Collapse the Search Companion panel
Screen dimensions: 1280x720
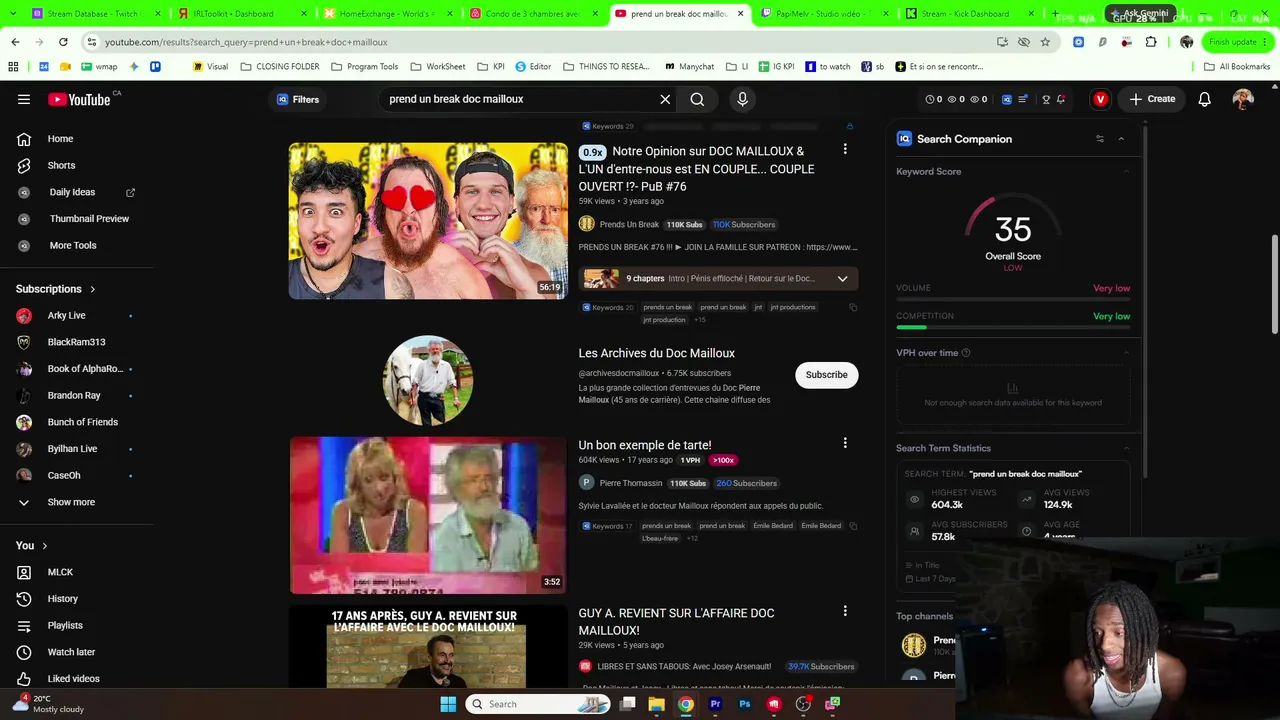click(x=1121, y=139)
